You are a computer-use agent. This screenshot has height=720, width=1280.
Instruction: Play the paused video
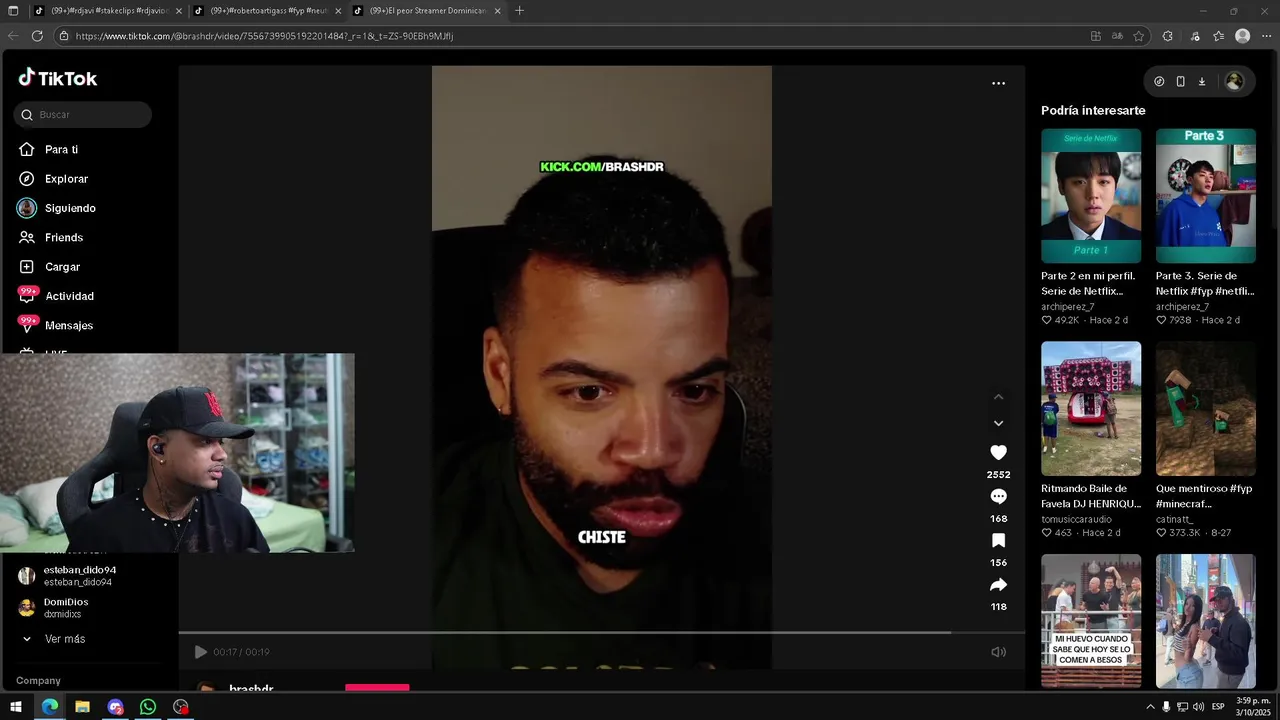tap(200, 652)
